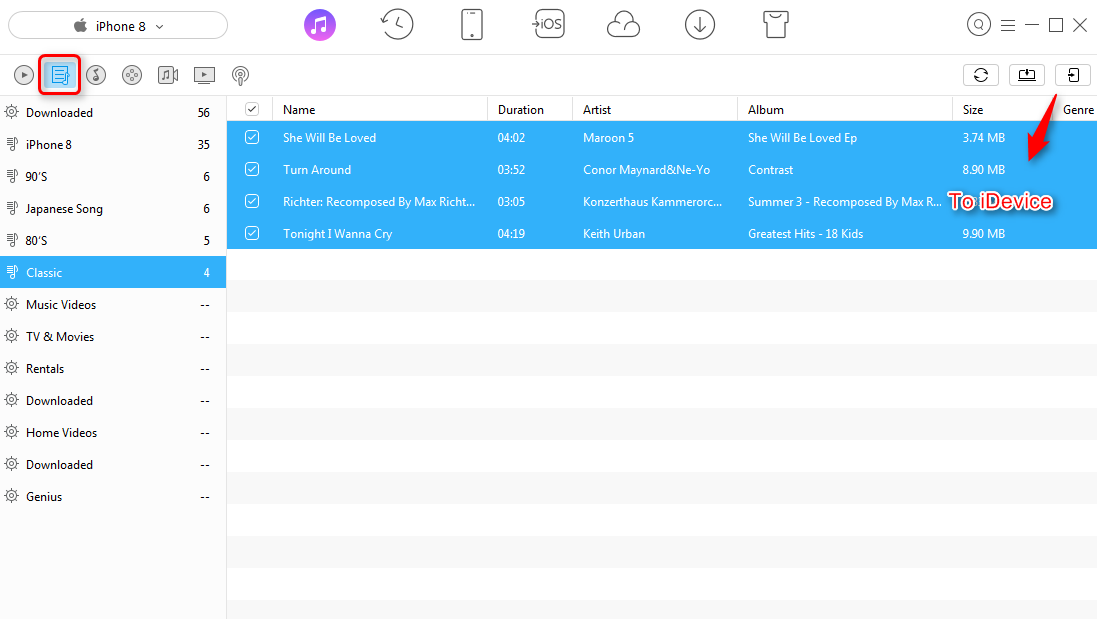
Task: Click the album She Will Be Loved Ep
Action: [802, 138]
